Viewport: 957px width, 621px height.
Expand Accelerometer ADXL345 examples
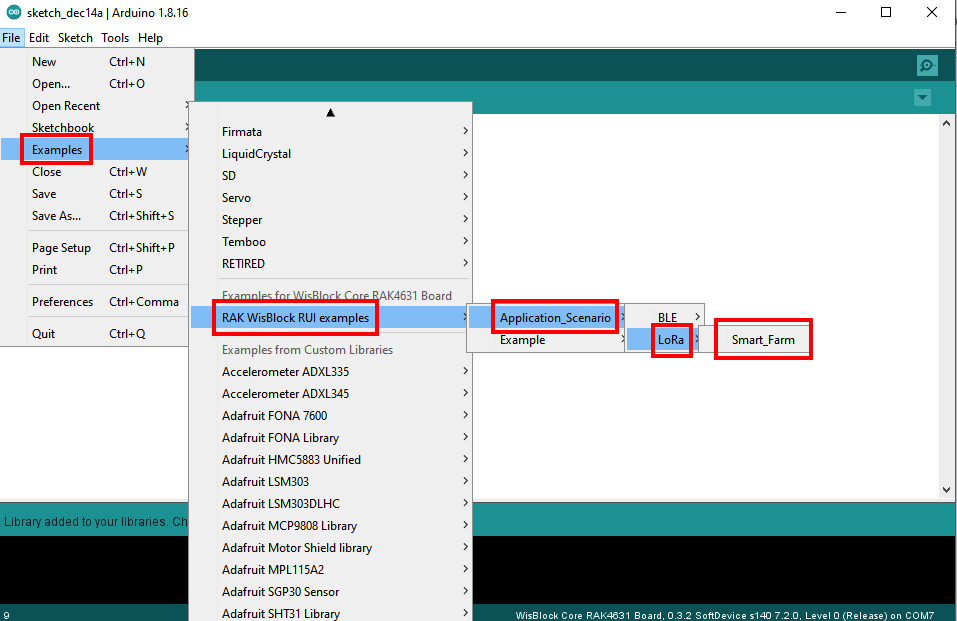click(330, 393)
